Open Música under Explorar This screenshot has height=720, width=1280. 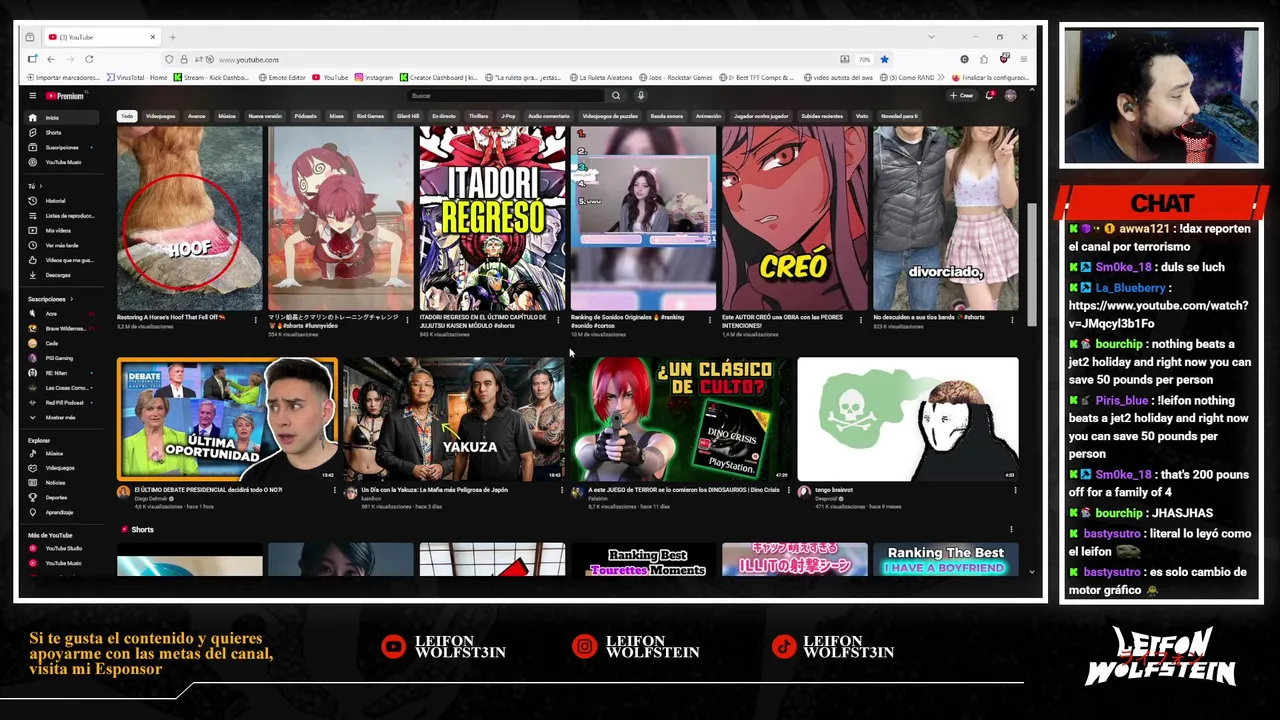pyautogui.click(x=60, y=454)
